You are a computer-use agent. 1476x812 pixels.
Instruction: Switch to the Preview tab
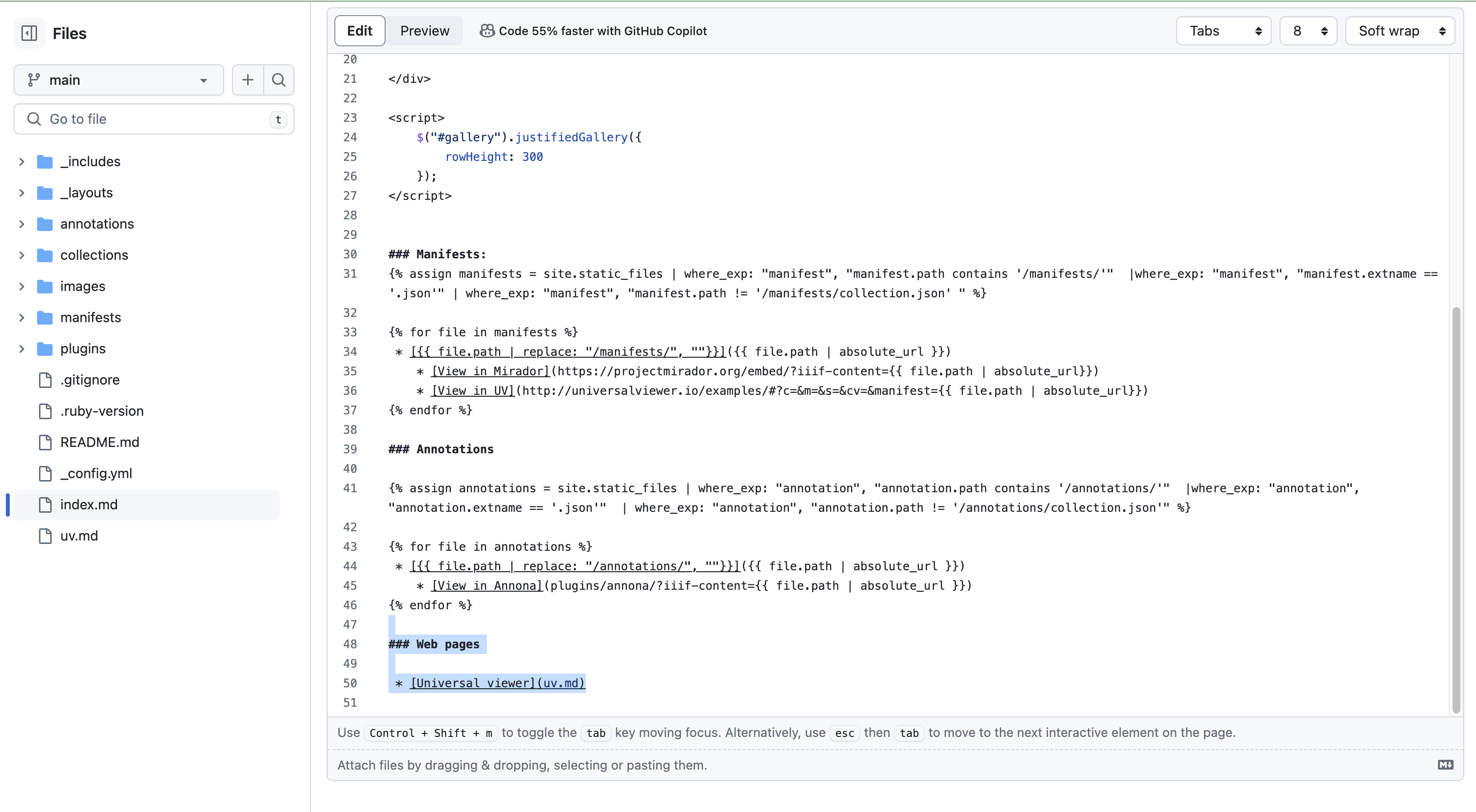[x=425, y=31]
